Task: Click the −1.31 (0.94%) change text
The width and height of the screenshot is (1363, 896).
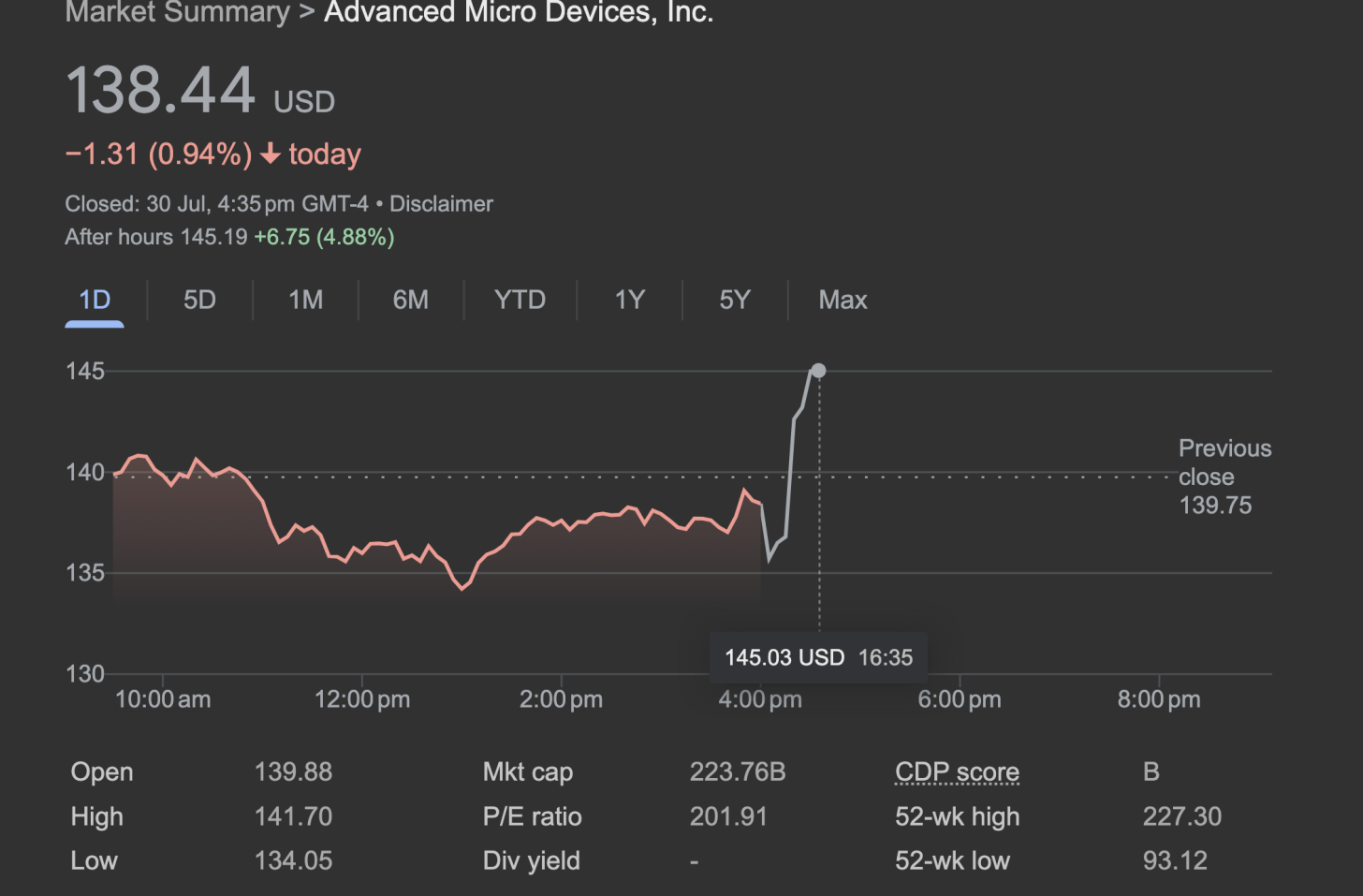Action: tap(158, 154)
